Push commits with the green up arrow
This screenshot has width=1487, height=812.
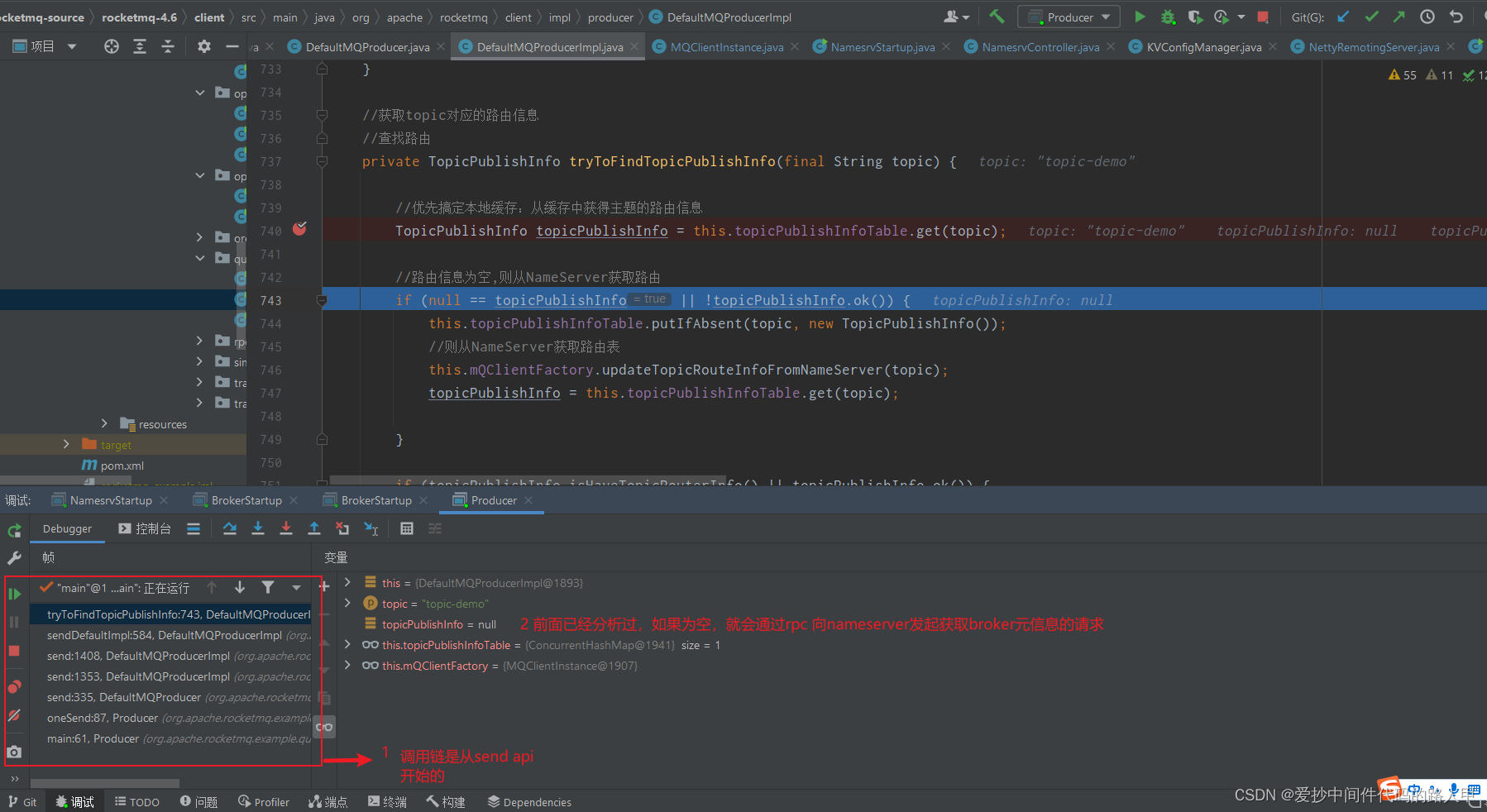click(x=1399, y=17)
